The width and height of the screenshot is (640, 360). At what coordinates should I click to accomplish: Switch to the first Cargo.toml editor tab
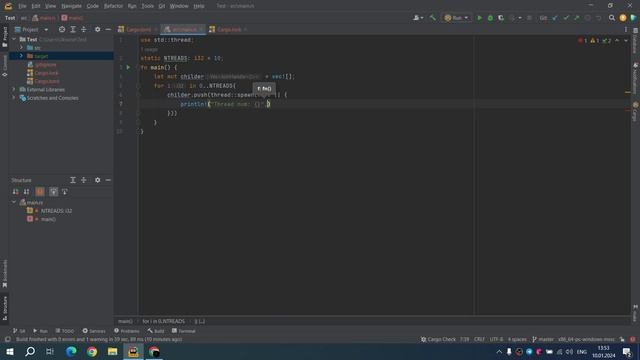[x=137, y=29]
